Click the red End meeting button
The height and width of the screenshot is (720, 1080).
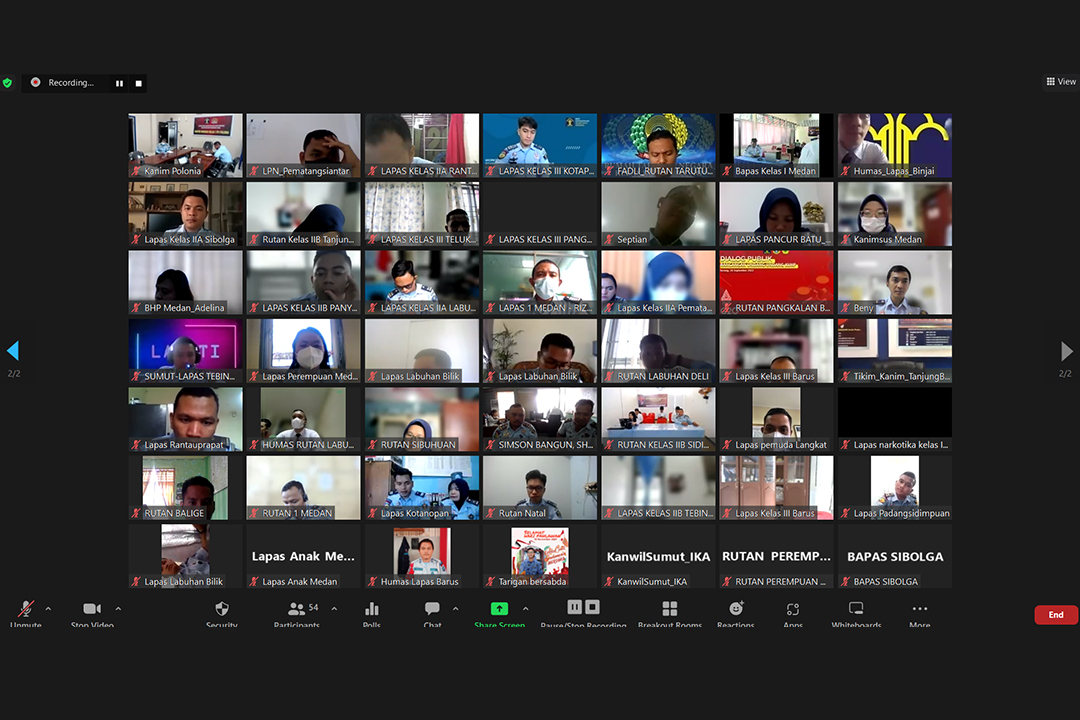(x=1055, y=615)
